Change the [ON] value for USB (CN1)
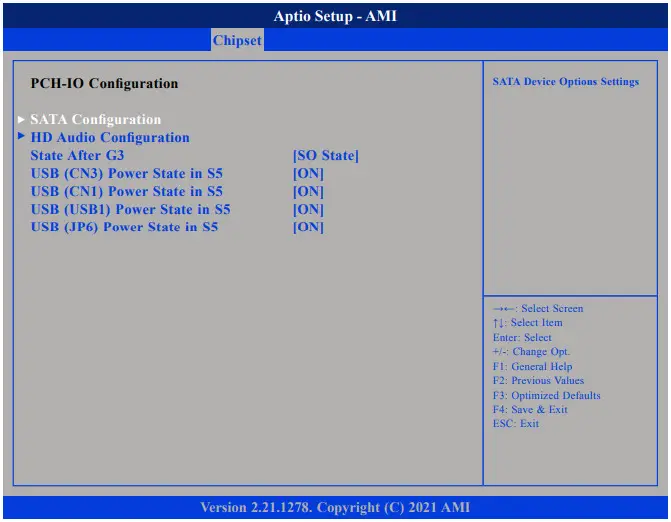Image resolution: width=671 pixels, height=522 pixels. click(x=308, y=191)
